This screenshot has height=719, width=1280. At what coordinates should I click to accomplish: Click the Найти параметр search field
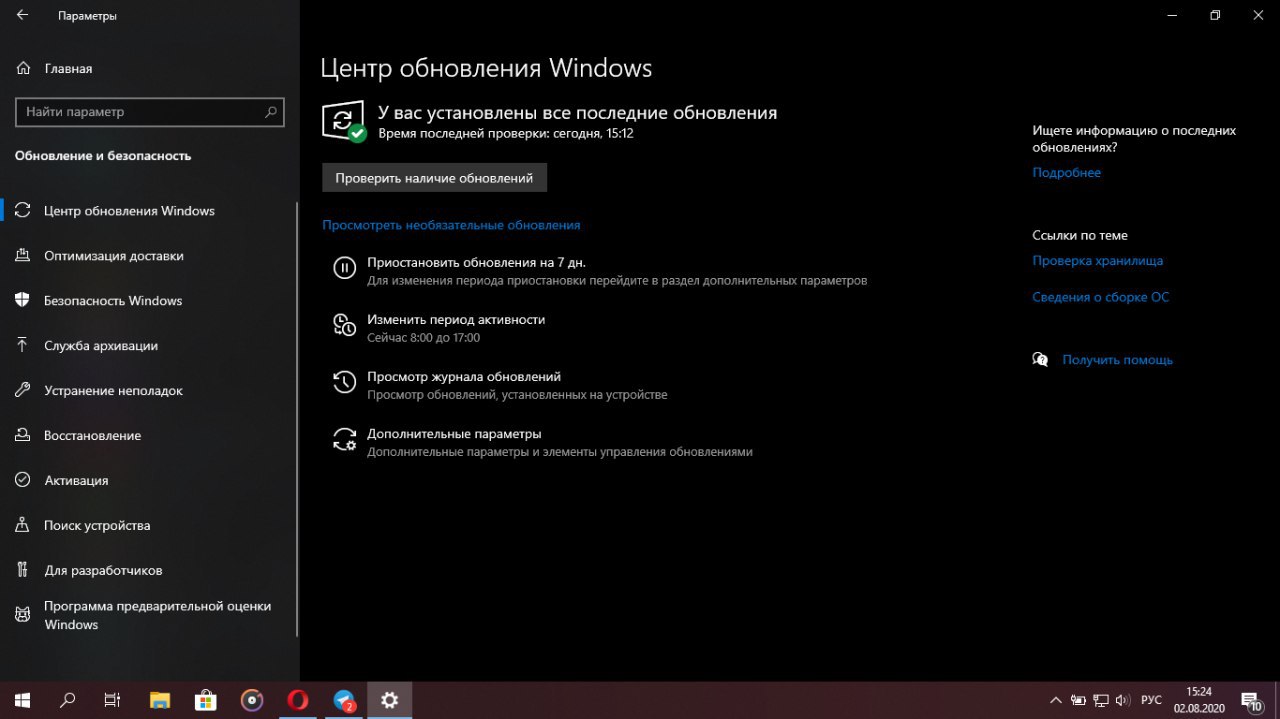click(150, 112)
